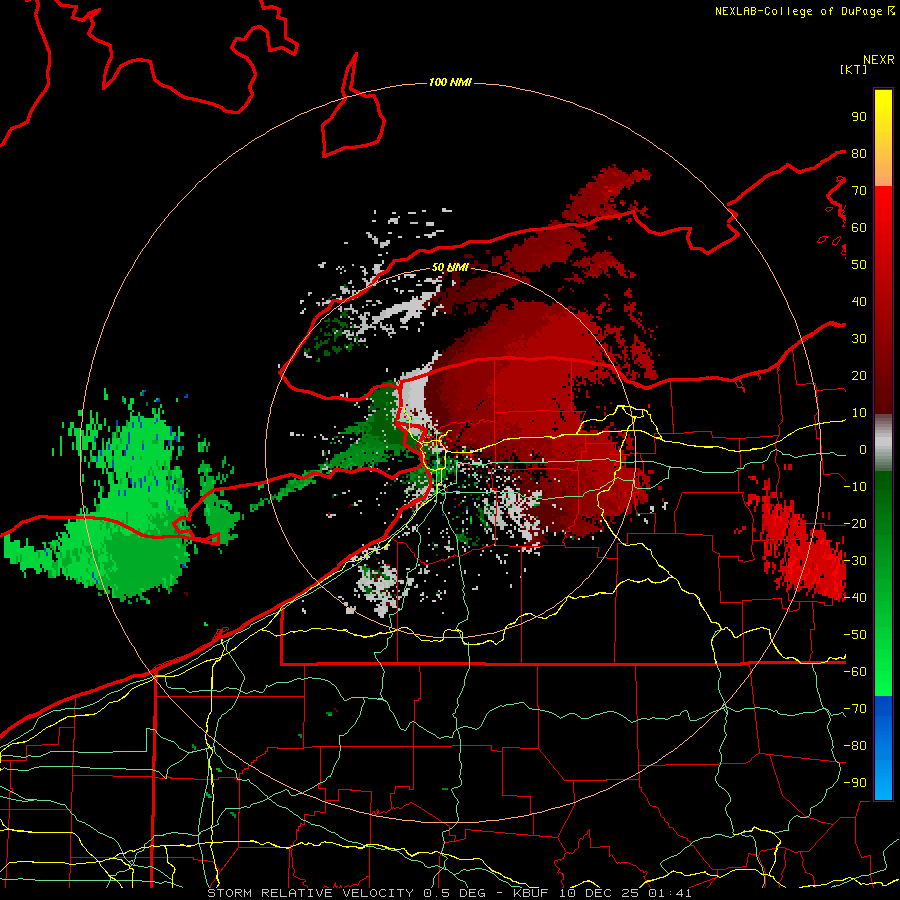
Task: Click the -50 scale value
Action: point(855,635)
